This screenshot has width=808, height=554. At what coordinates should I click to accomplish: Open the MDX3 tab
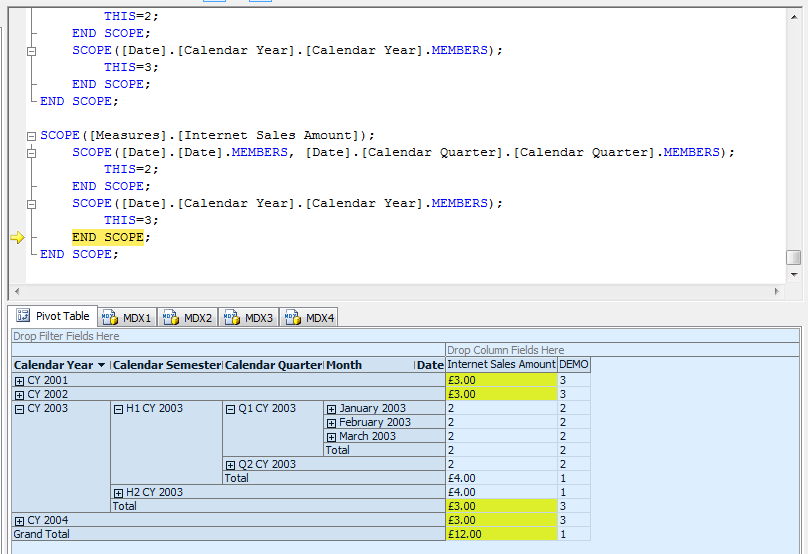tap(249, 318)
